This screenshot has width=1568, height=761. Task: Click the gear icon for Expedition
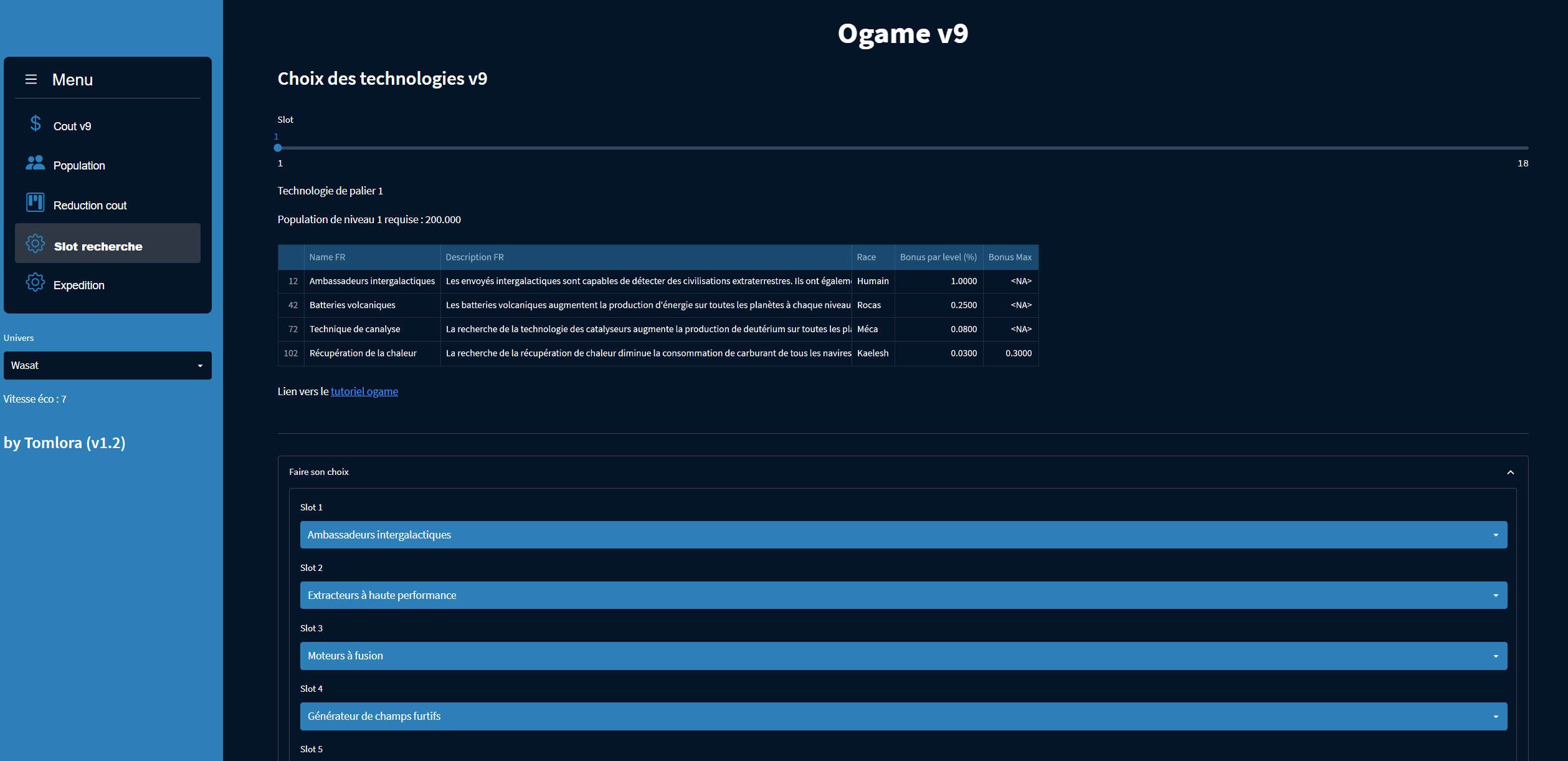click(35, 282)
